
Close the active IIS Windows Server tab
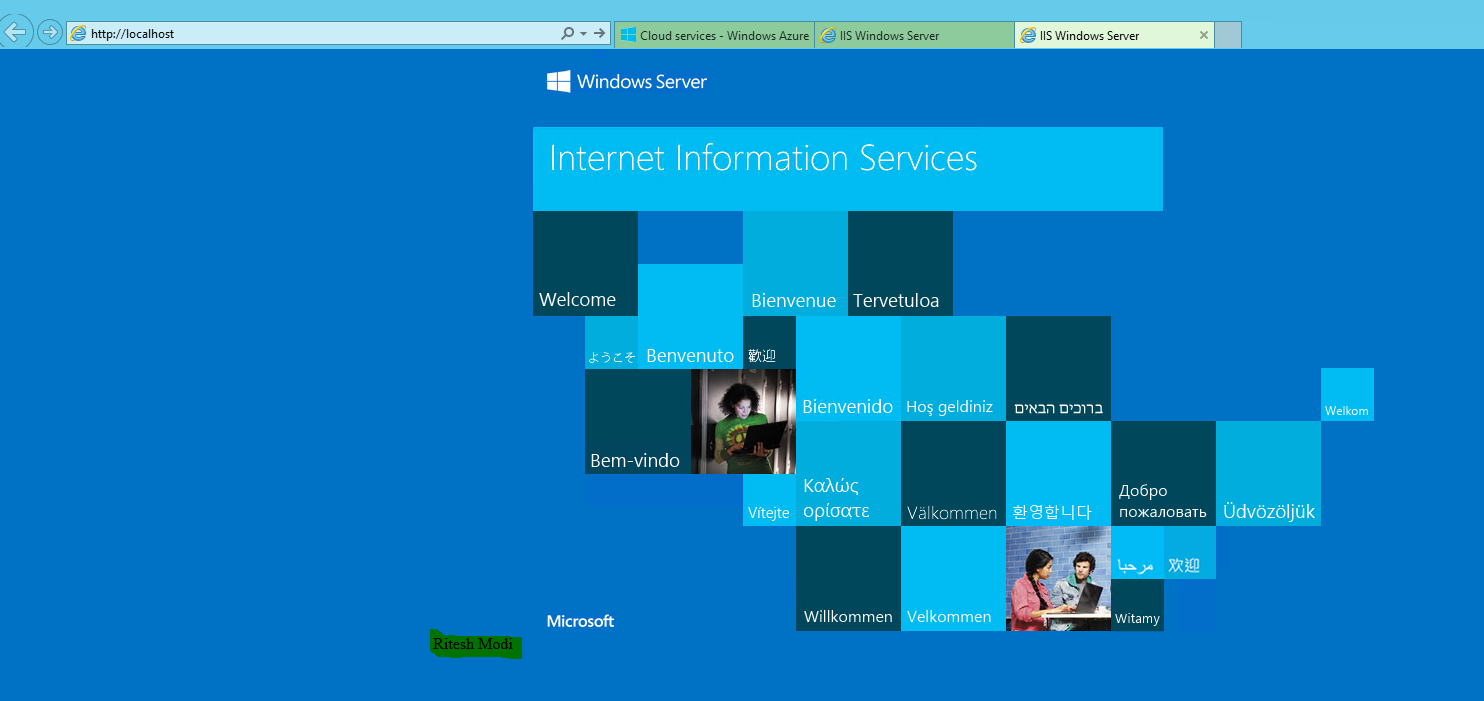click(x=1204, y=35)
